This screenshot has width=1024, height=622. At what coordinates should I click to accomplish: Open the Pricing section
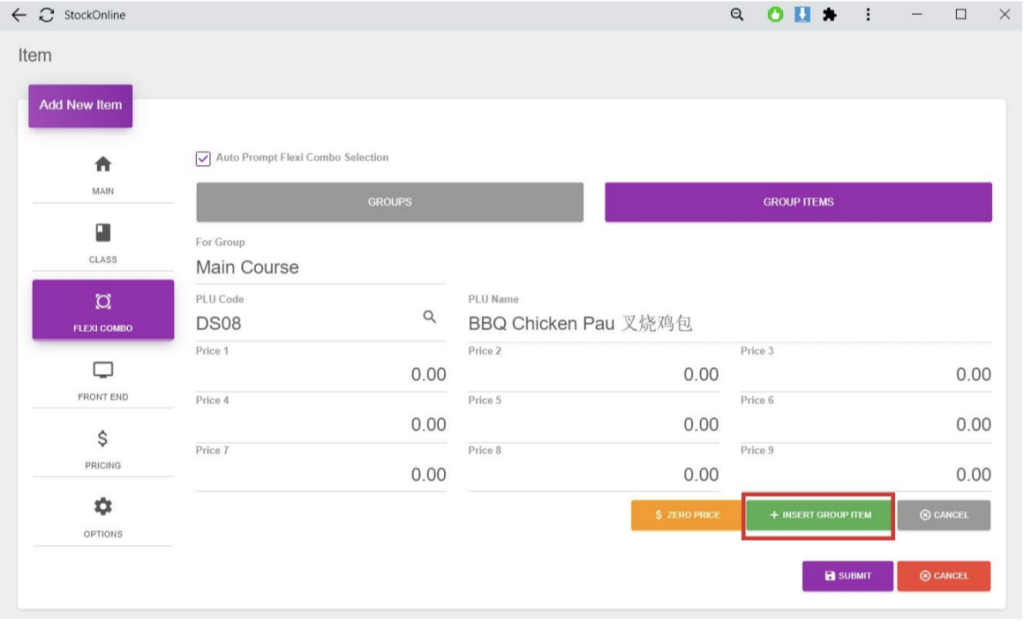(102, 448)
